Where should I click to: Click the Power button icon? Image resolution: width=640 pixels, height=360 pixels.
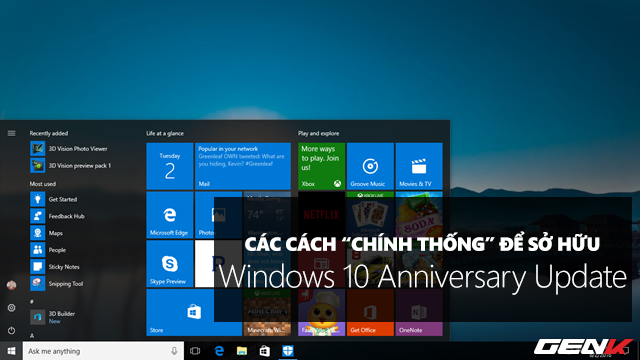coord(11,330)
